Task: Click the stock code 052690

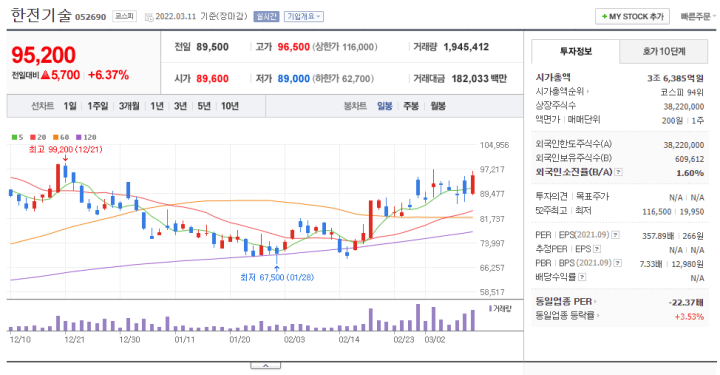Action: pyautogui.click(x=90, y=17)
